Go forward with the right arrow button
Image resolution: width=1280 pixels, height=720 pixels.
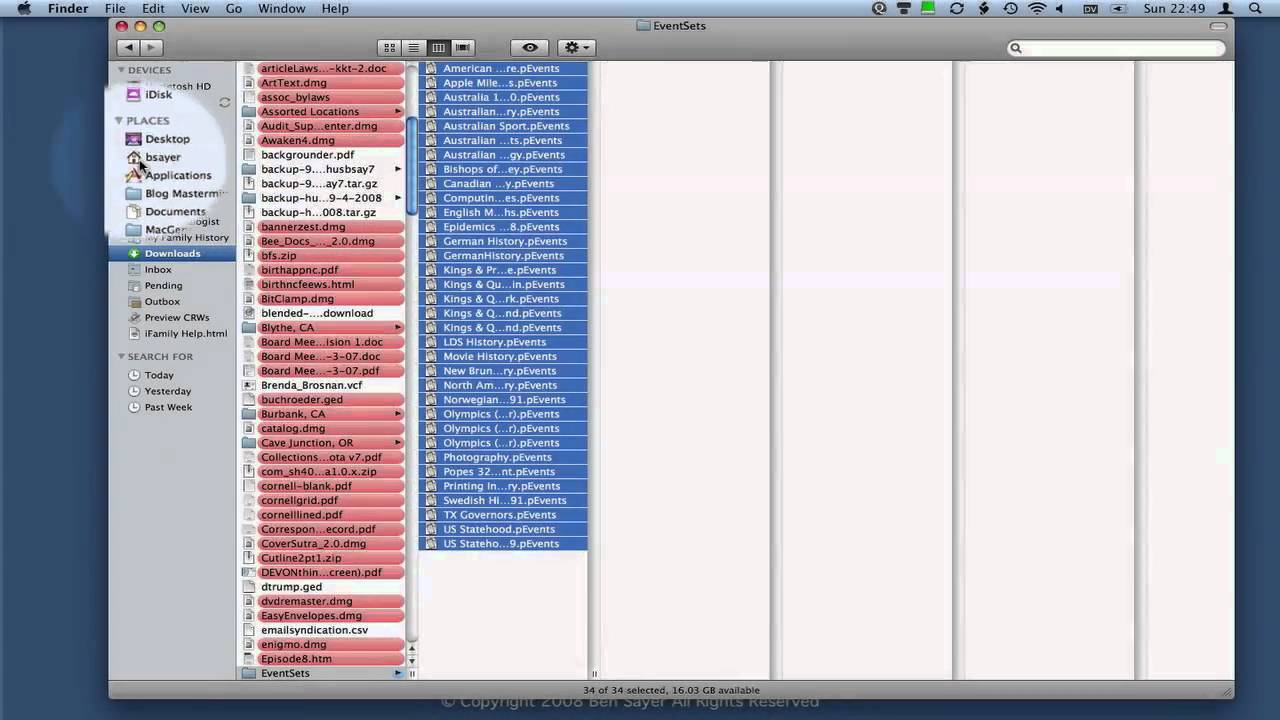click(x=152, y=47)
